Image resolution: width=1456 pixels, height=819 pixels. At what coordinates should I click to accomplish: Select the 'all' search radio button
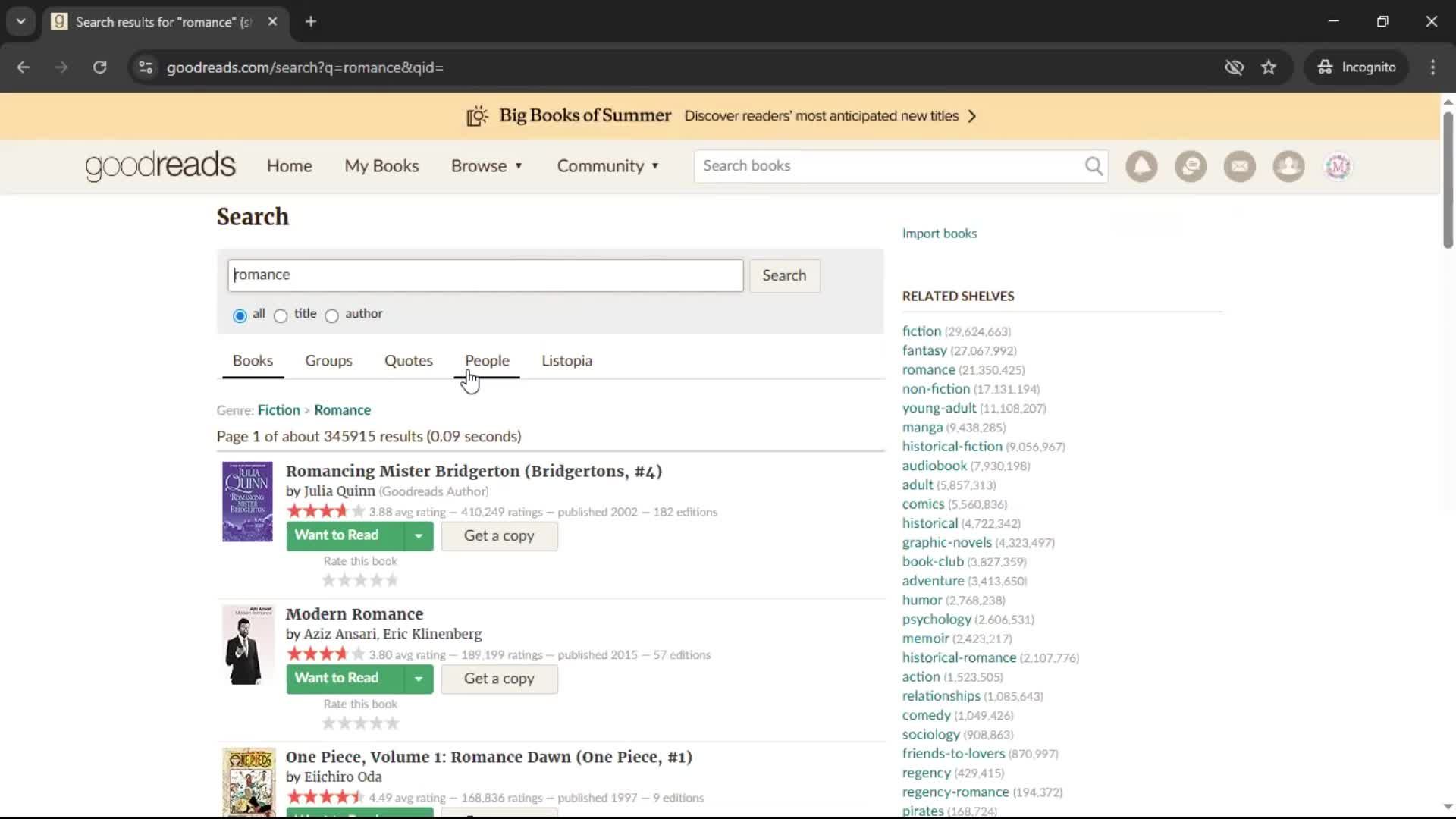point(240,315)
